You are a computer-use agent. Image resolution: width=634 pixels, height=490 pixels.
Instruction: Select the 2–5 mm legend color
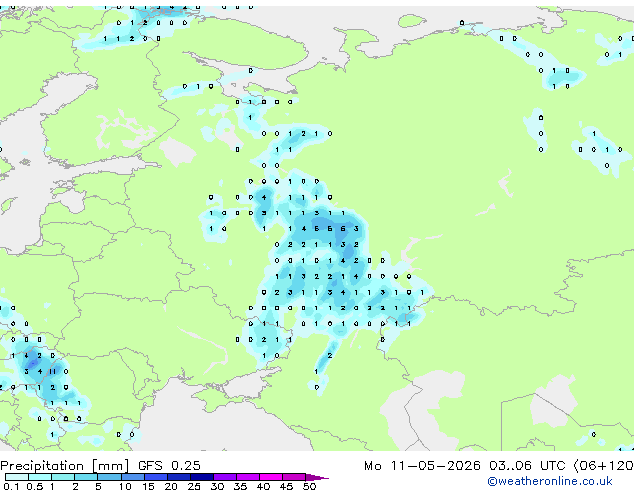click(86, 477)
